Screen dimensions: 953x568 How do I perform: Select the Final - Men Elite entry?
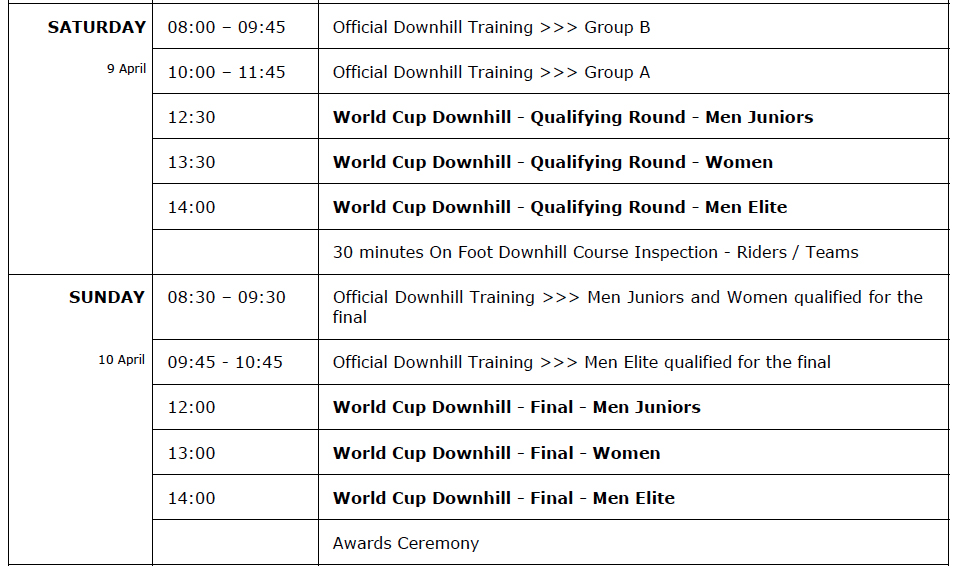pos(503,499)
